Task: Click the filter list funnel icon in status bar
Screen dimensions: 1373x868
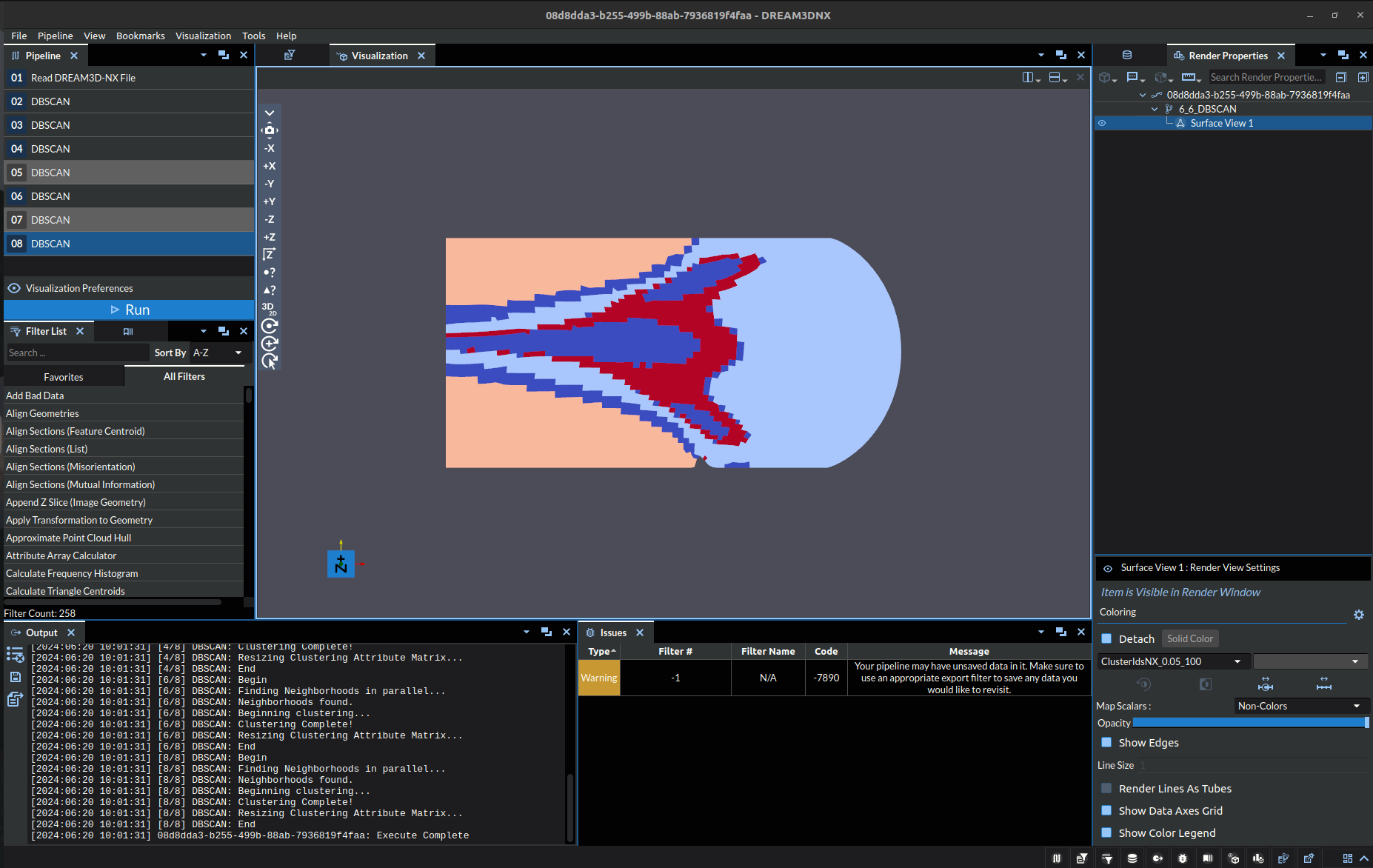Action: (x=1107, y=858)
